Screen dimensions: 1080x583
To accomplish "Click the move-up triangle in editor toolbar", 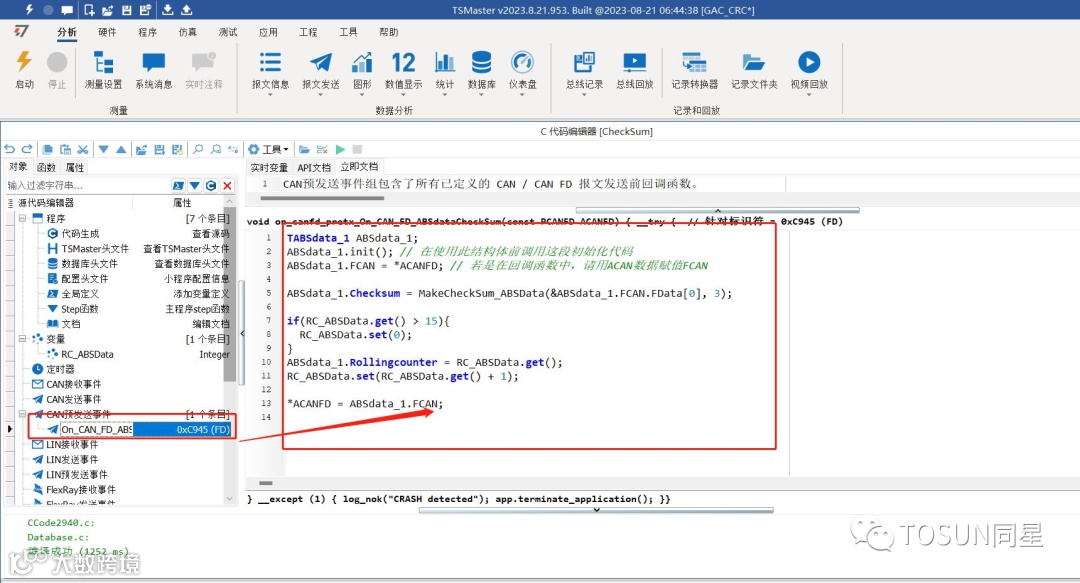I will click(x=121, y=149).
